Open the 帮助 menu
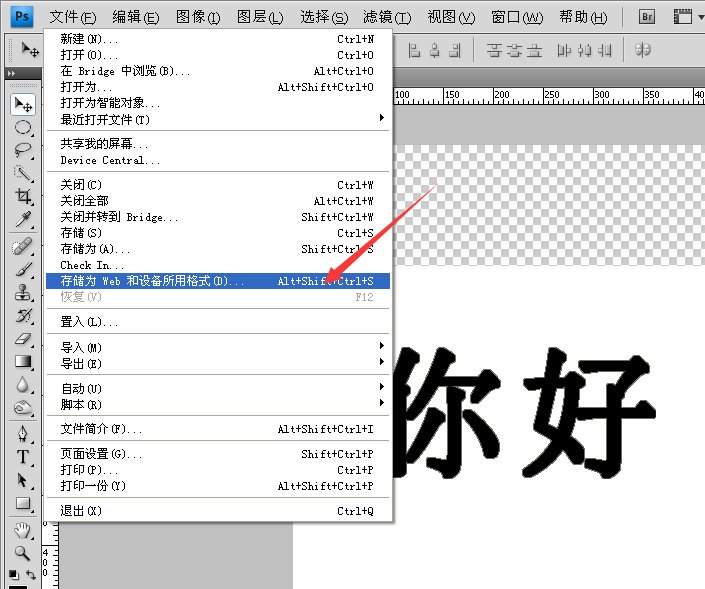 click(583, 17)
